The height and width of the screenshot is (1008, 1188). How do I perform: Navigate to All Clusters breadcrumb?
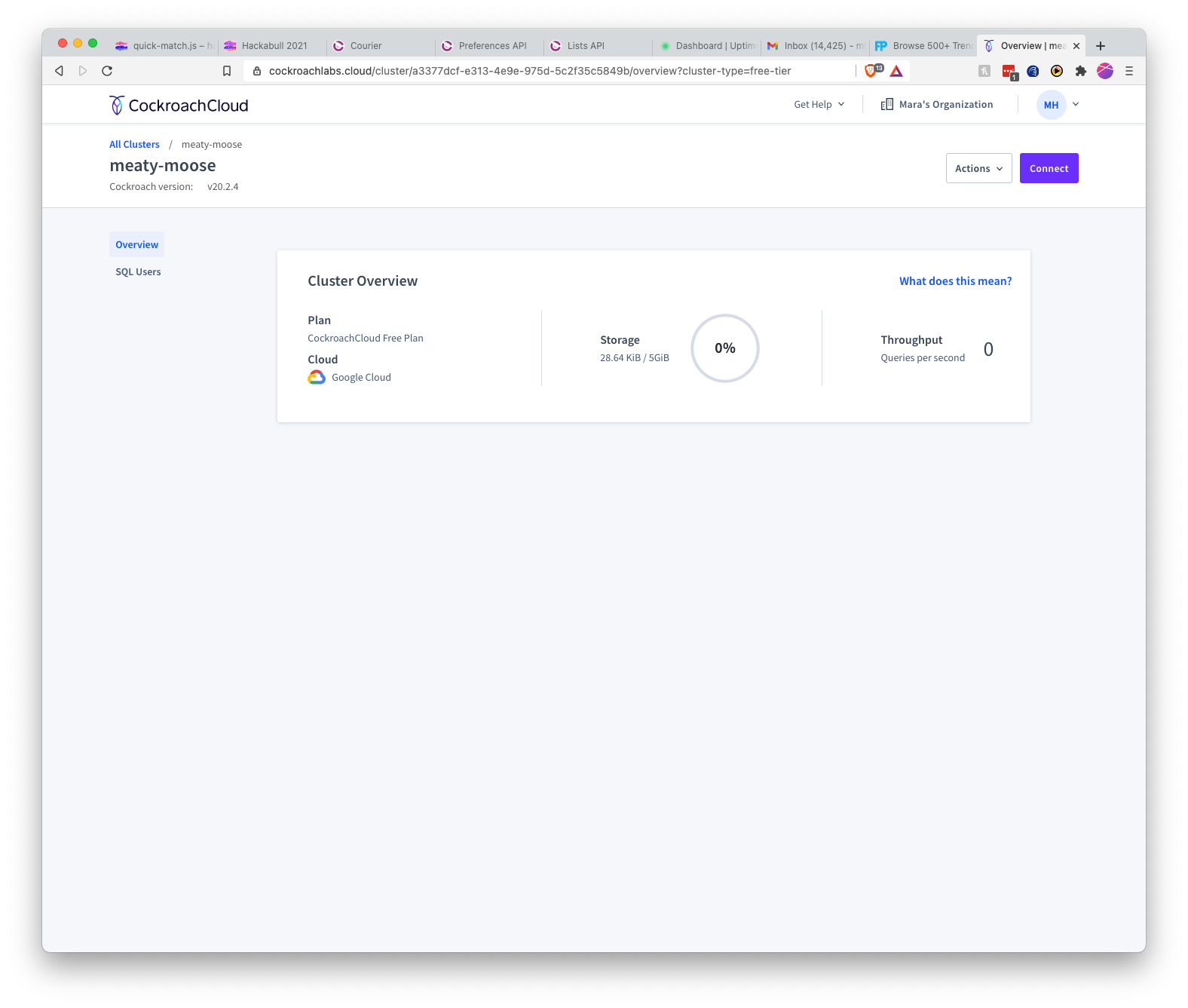coord(134,145)
